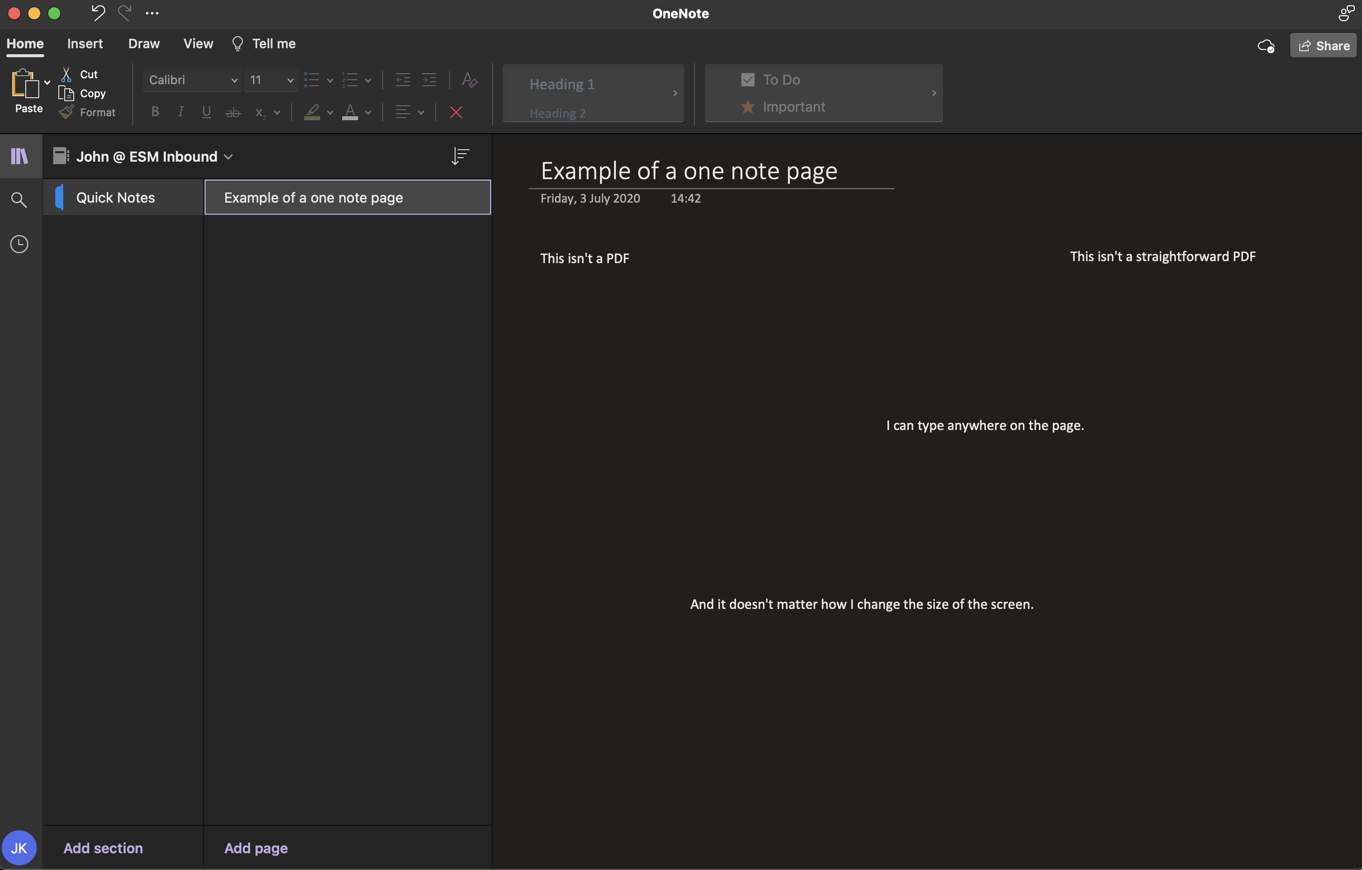Toggle underline formatting

207,112
